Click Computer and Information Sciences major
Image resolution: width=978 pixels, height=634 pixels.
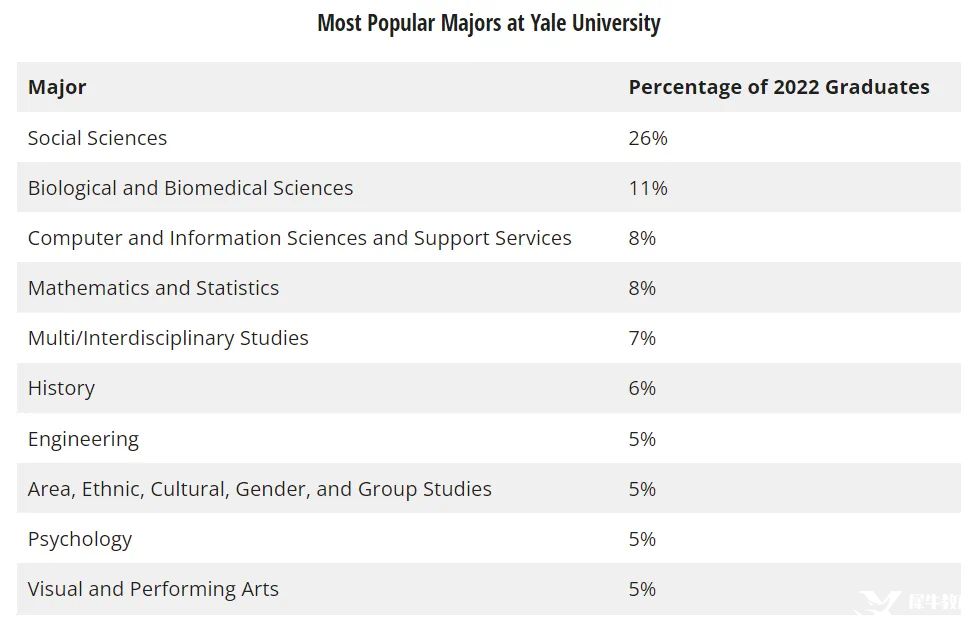[x=299, y=238]
